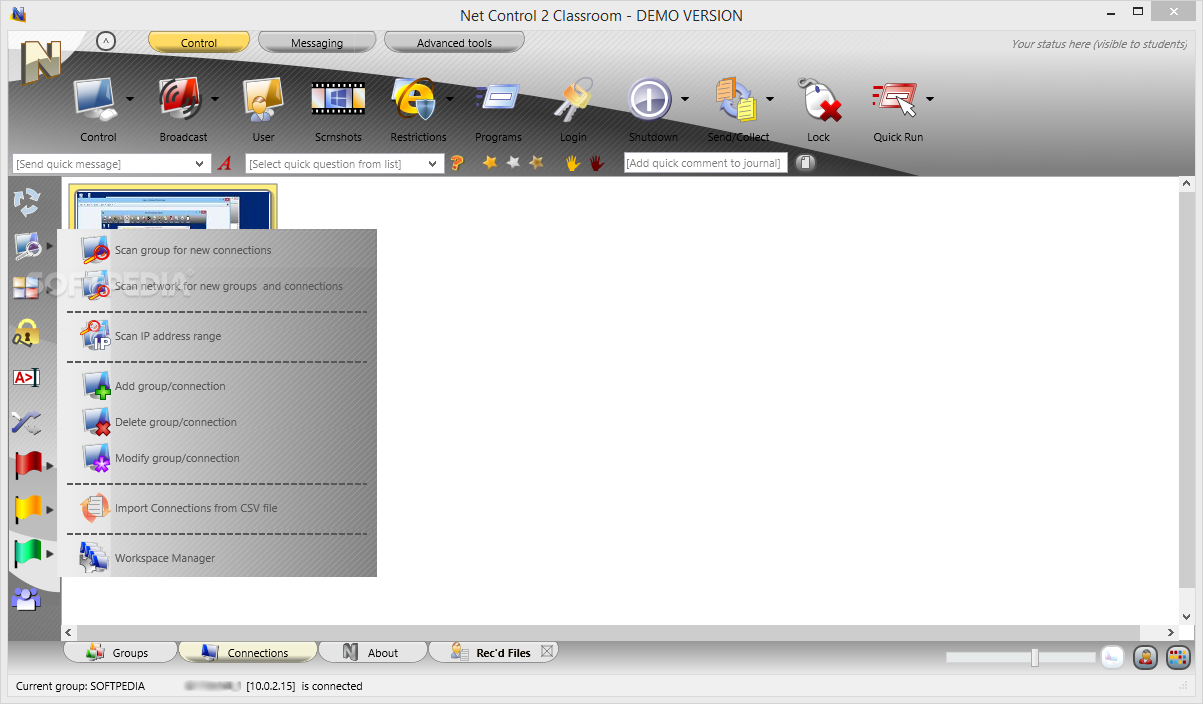This screenshot has width=1203, height=704.
Task: Open the Groups bottom tab
Action: pyautogui.click(x=120, y=652)
